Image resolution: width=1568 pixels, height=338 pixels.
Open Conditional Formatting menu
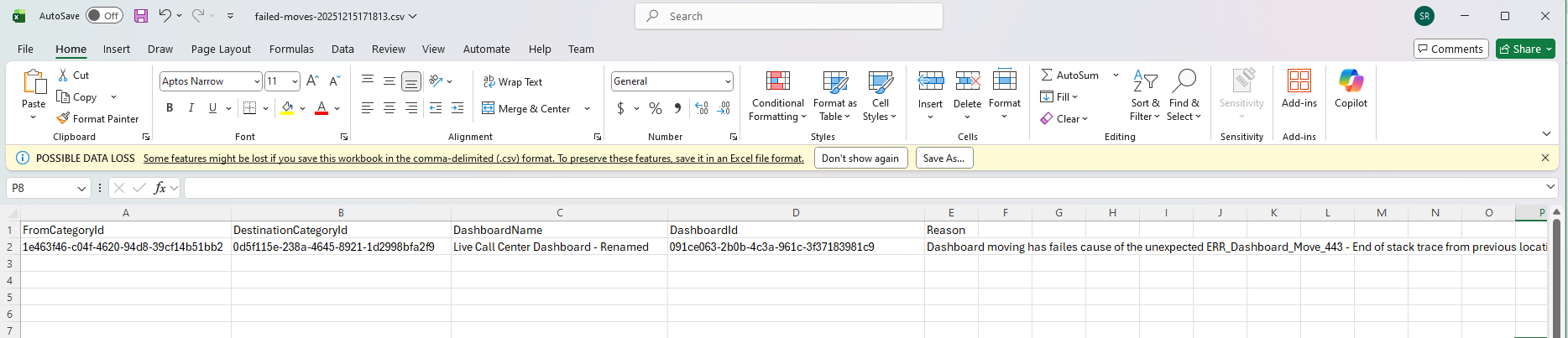[777, 96]
